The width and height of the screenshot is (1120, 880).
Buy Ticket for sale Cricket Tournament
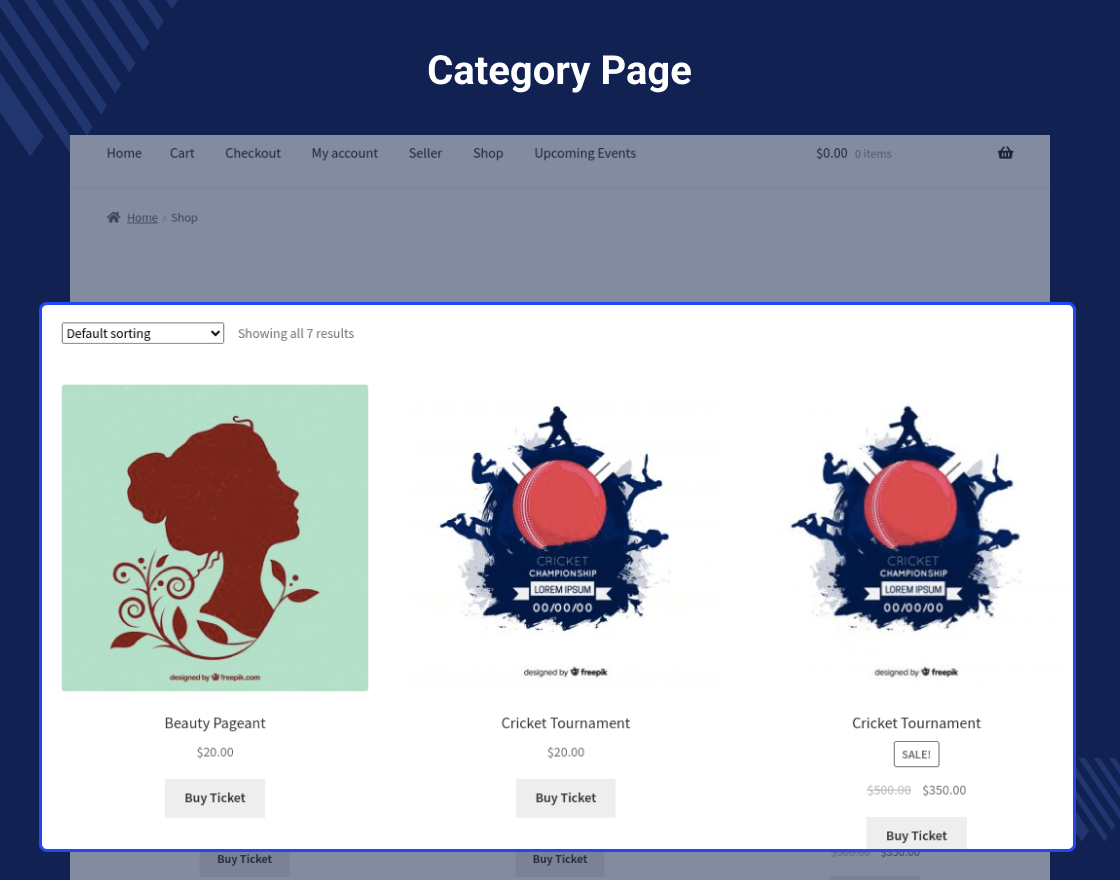(x=916, y=834)
